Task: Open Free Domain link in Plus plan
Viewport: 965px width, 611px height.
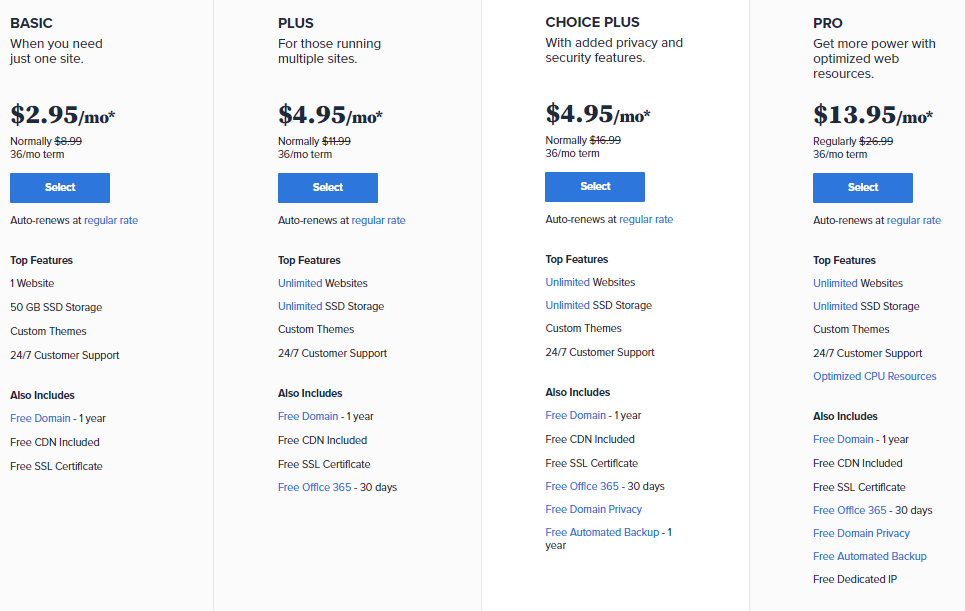Action: tap(308, 416)
